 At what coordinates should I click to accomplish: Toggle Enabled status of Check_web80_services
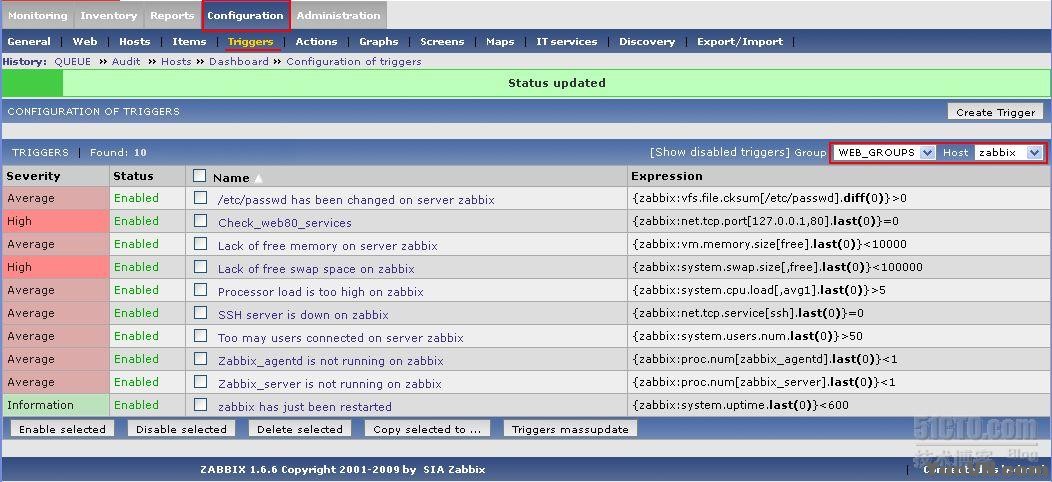point(136,221)
